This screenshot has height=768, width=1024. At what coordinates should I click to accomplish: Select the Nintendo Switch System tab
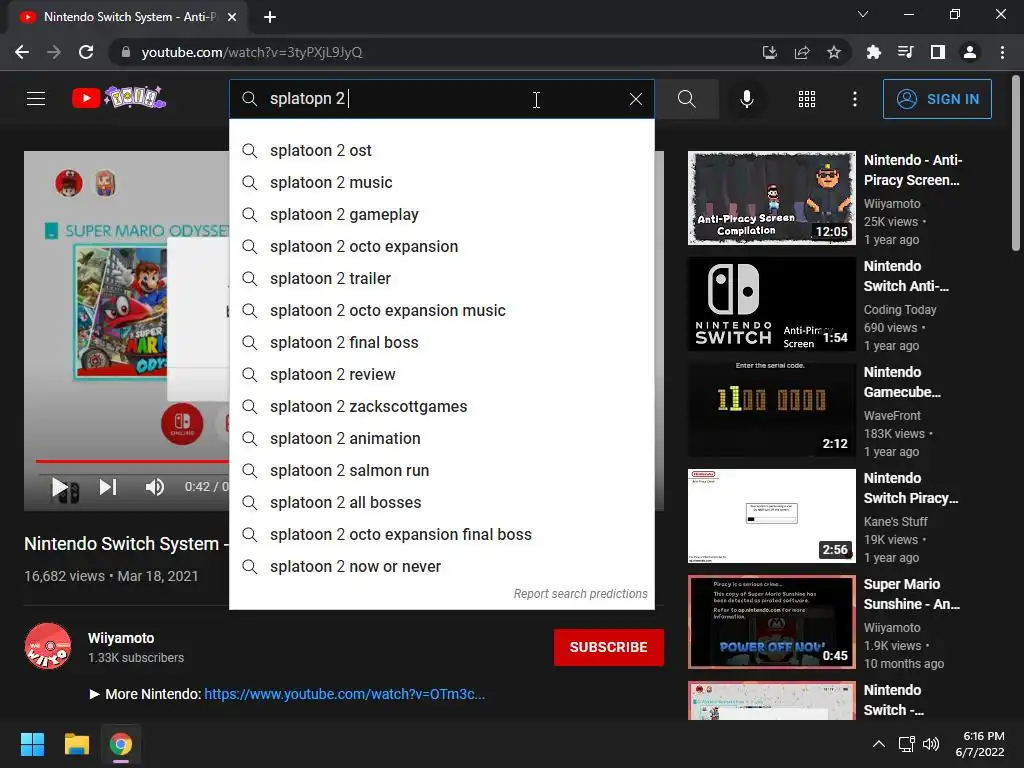click(x=128, y=17)
